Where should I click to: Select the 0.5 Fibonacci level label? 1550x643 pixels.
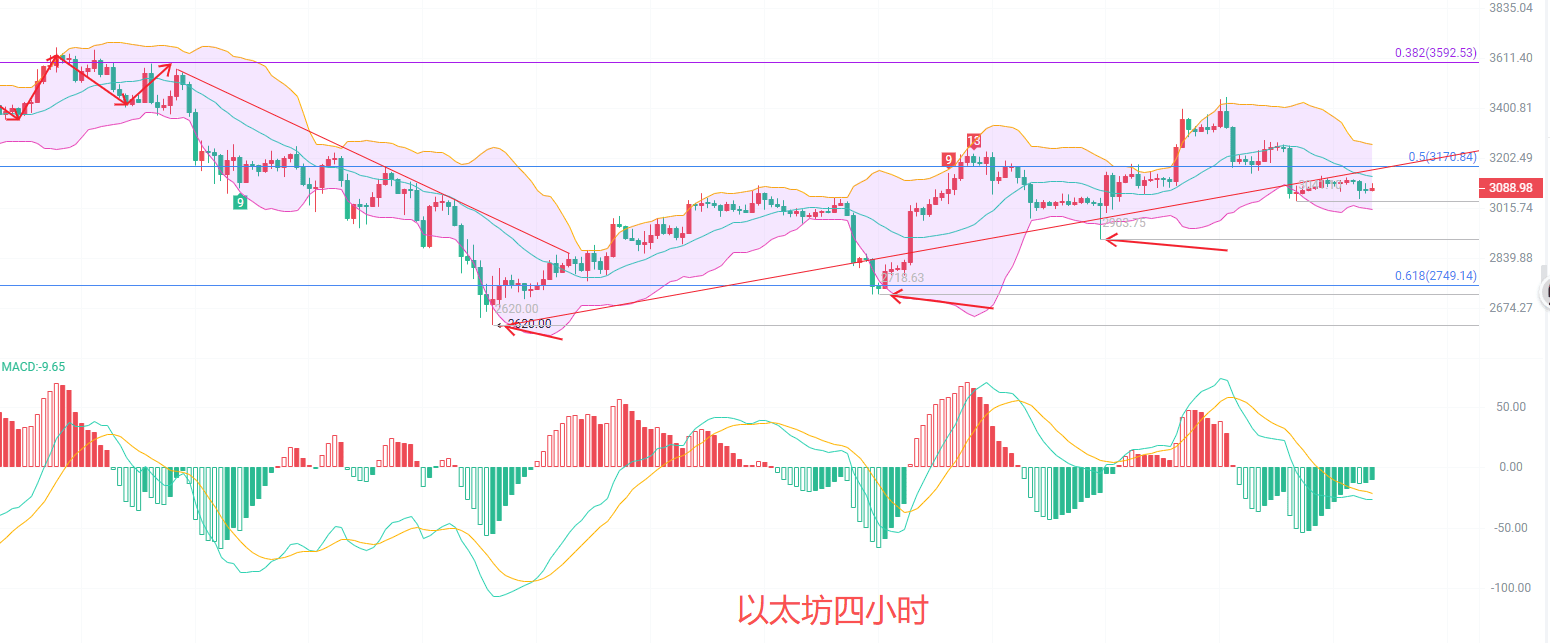(1441, 157)
